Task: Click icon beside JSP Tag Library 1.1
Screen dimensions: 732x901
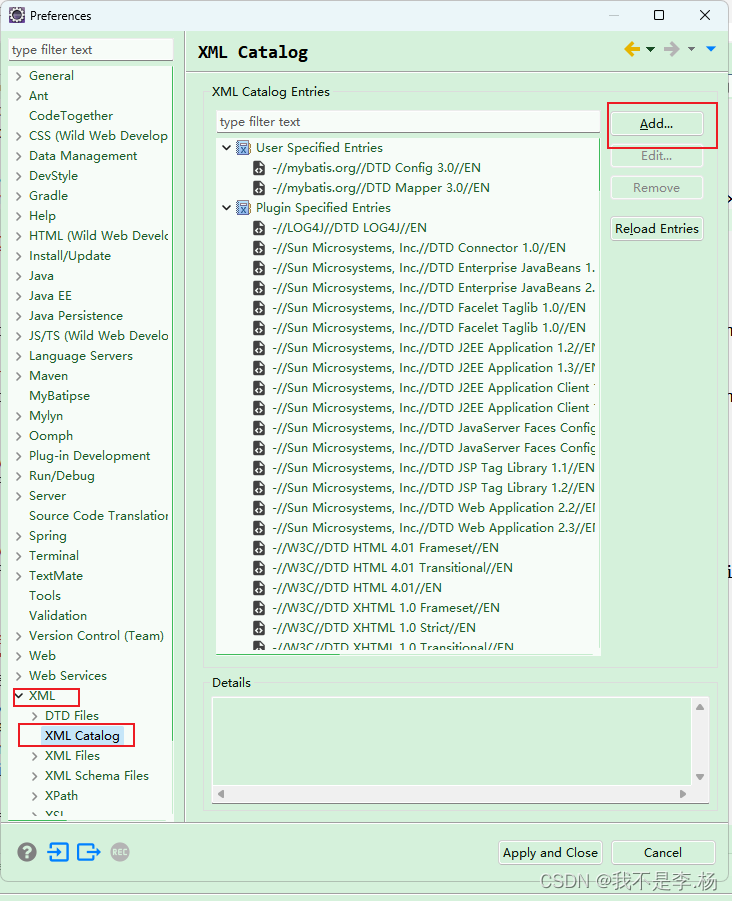Action: click(259, 468)
